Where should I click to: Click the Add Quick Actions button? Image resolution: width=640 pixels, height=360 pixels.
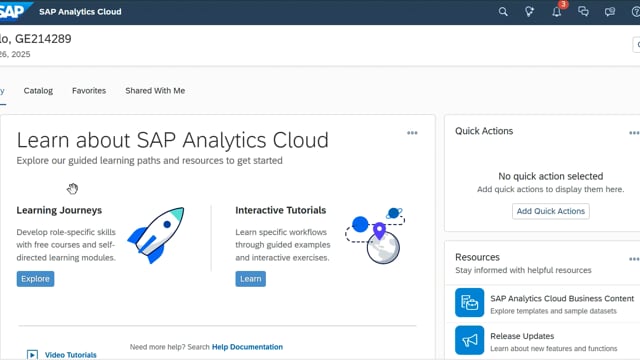(x=551, y=211)
